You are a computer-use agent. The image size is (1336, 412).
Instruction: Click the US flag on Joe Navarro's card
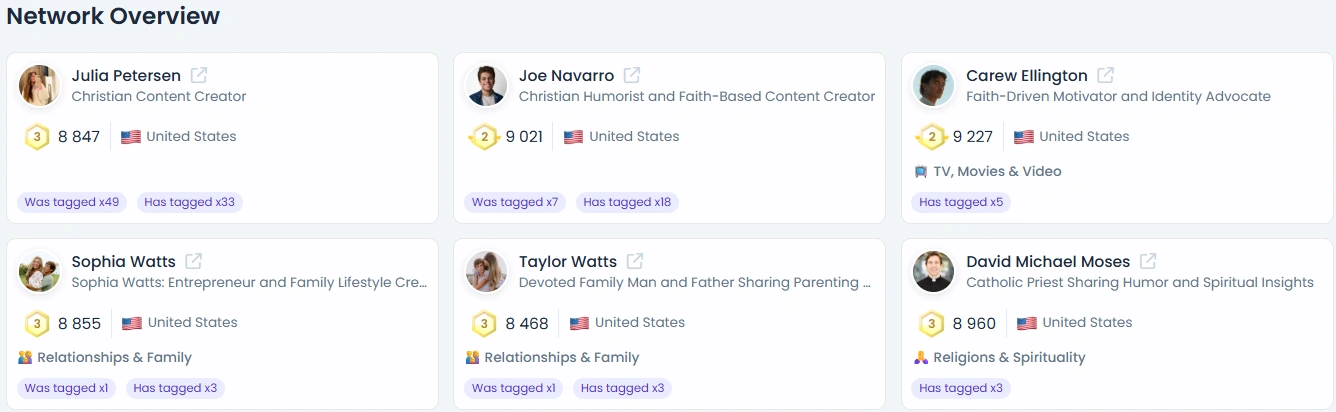[x=573, y=137]
